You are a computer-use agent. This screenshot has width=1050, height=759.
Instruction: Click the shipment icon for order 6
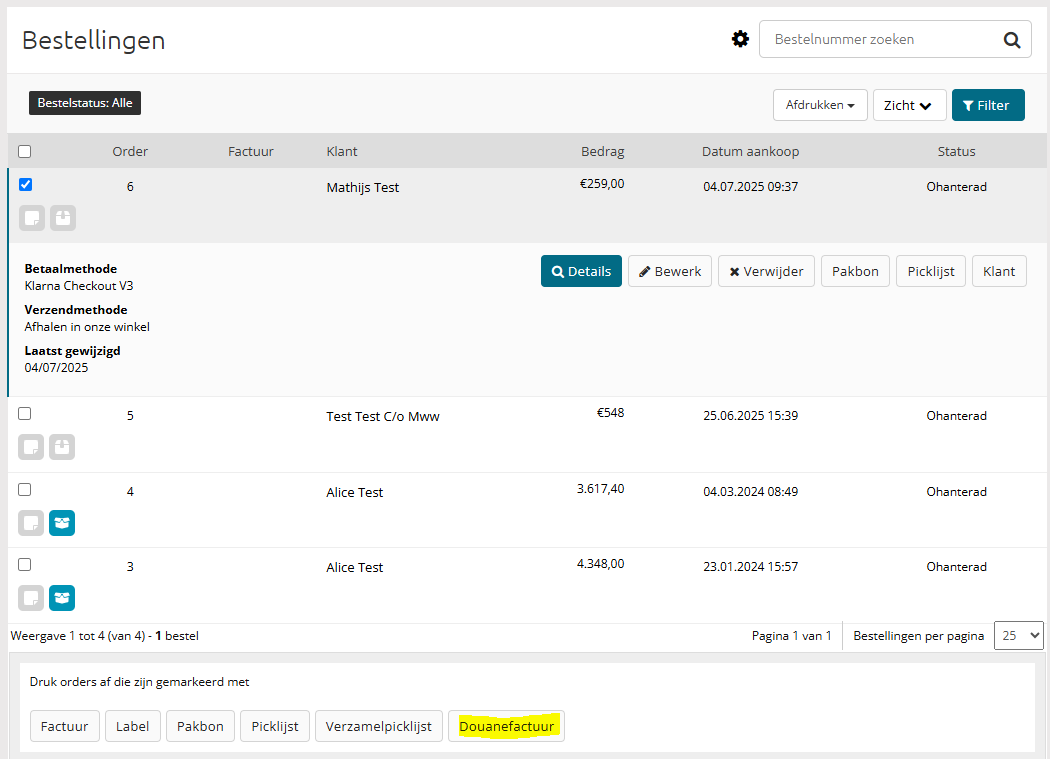coord(63,218)
